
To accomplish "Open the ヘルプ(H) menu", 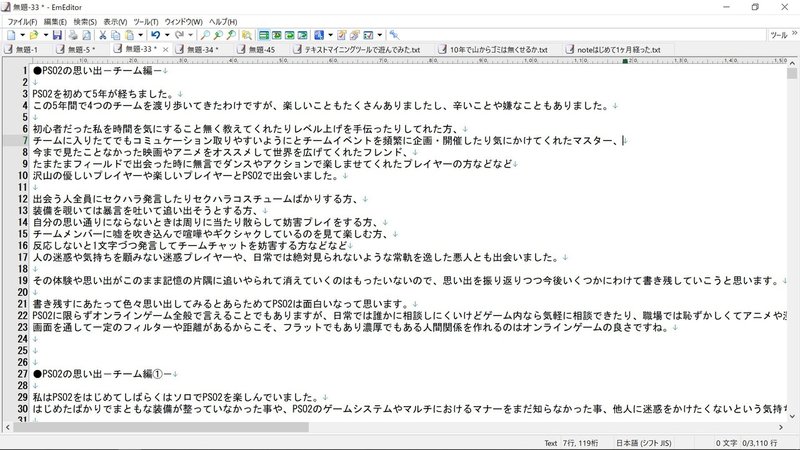I will pos(223,22).
